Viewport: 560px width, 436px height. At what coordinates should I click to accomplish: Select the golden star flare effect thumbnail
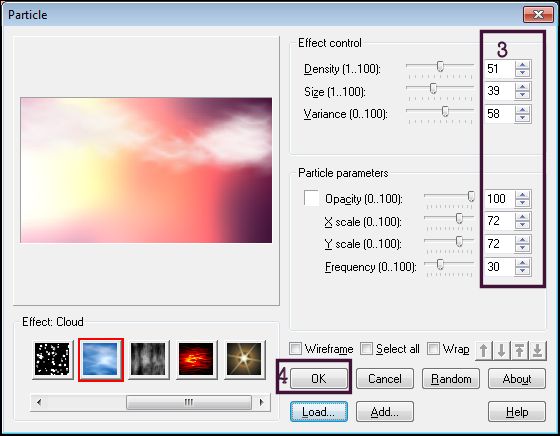click(x=244, y=359)
